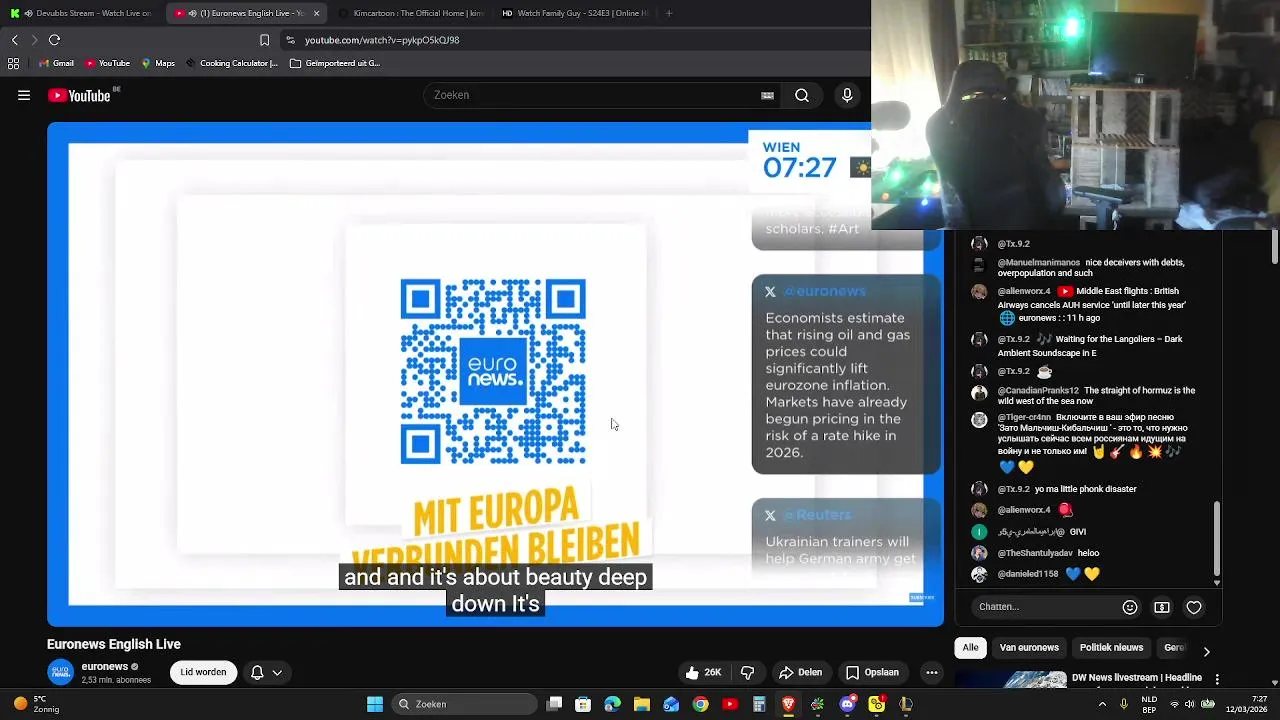Open Cooking Calculator bookmark
The image size is (1280, 720).
[232, 63]
